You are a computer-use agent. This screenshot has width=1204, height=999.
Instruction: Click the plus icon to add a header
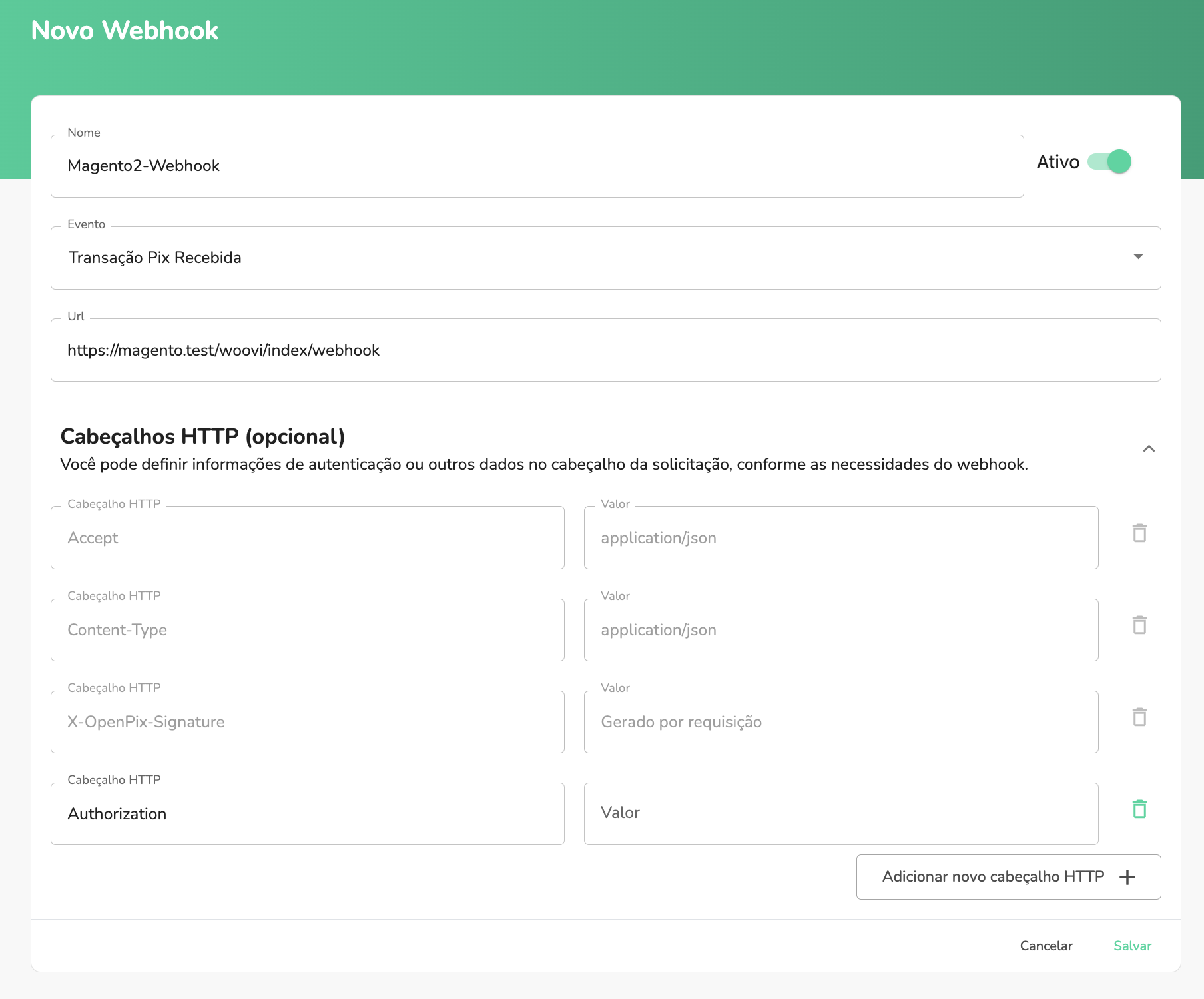(1127, 876)
